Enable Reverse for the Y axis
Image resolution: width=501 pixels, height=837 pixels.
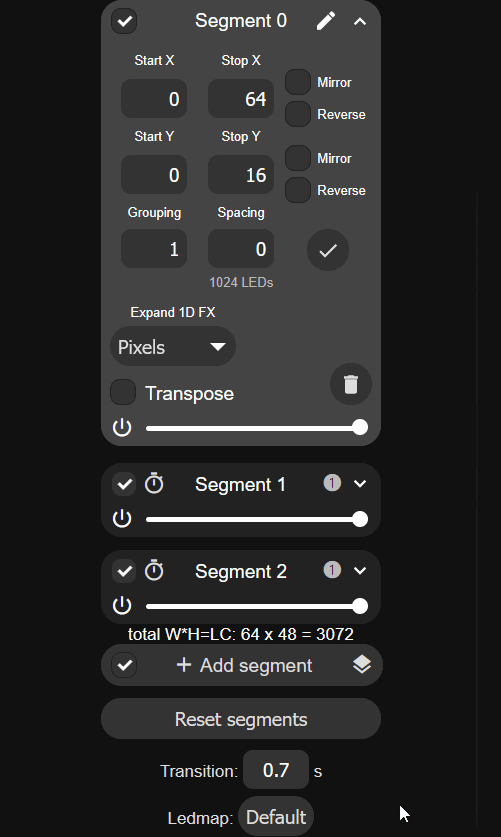pos(298,190)
